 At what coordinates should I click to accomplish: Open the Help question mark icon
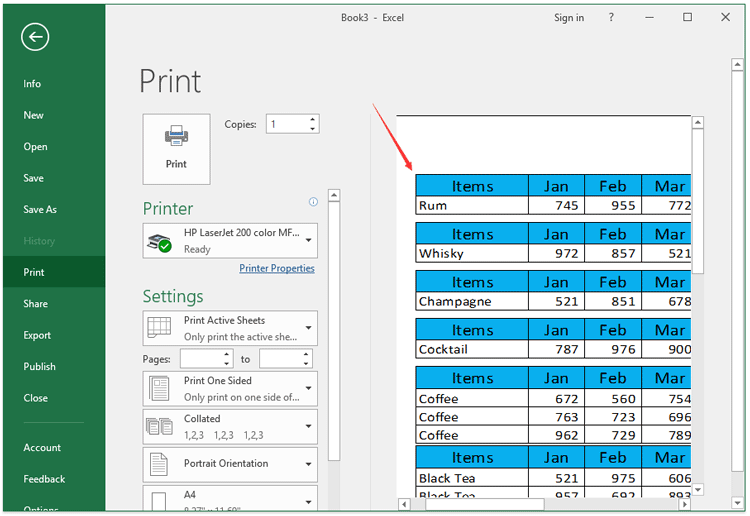point(613,18)
